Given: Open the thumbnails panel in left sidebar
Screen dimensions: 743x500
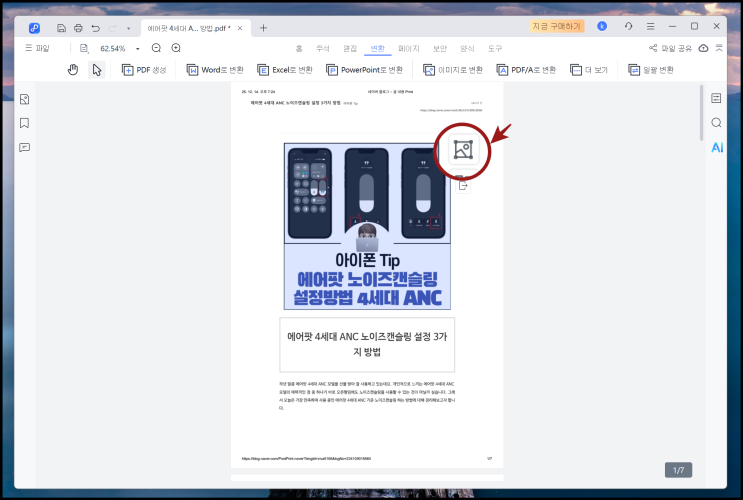Looking at the screenshot, I should click(x=25, y=99).
